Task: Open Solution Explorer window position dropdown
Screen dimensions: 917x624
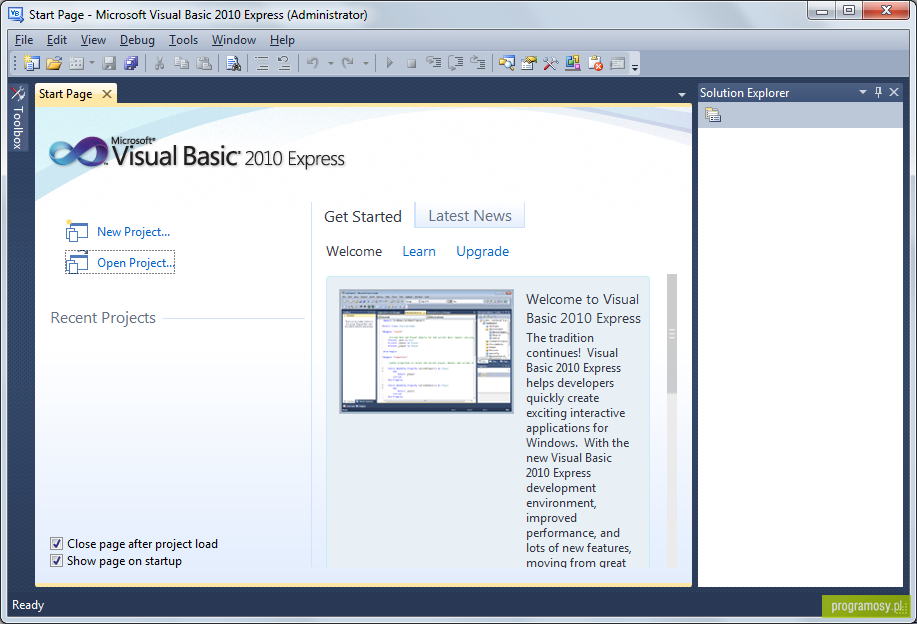Action: pyautogui.click(x=863, y=92)
